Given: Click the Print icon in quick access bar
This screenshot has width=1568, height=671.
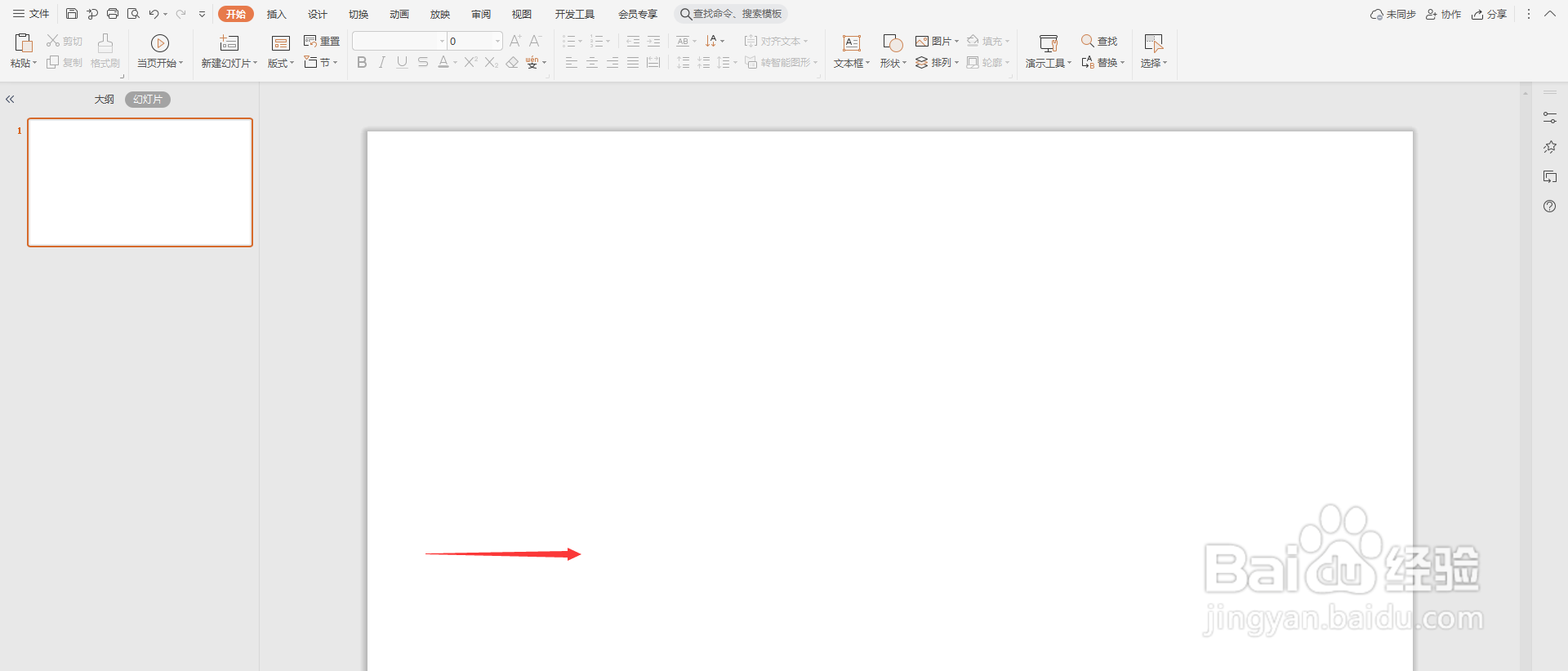Looking at the screenshot, I should pos(113,14).
